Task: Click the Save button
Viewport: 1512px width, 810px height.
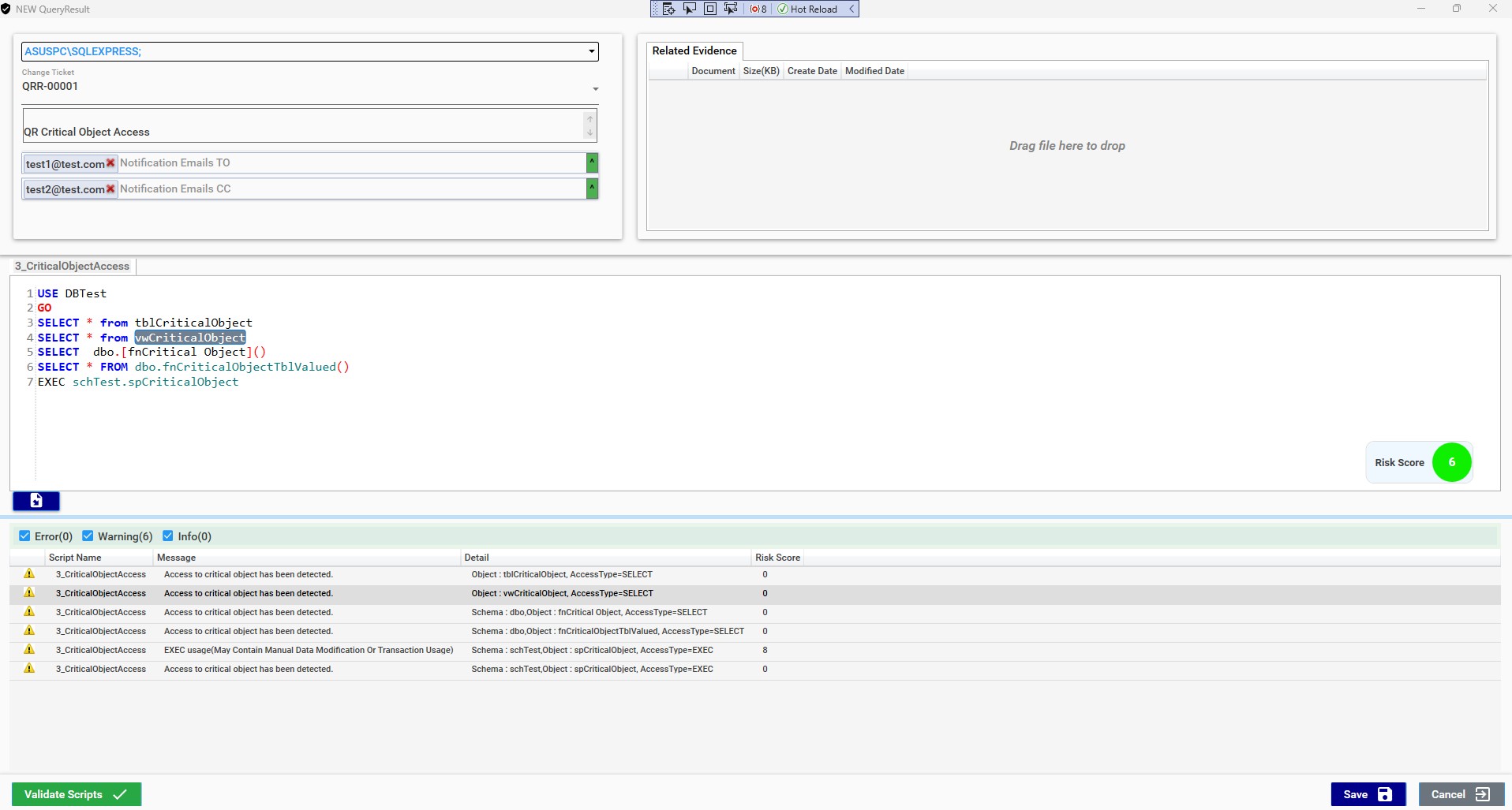Action: pos(1367,794)
